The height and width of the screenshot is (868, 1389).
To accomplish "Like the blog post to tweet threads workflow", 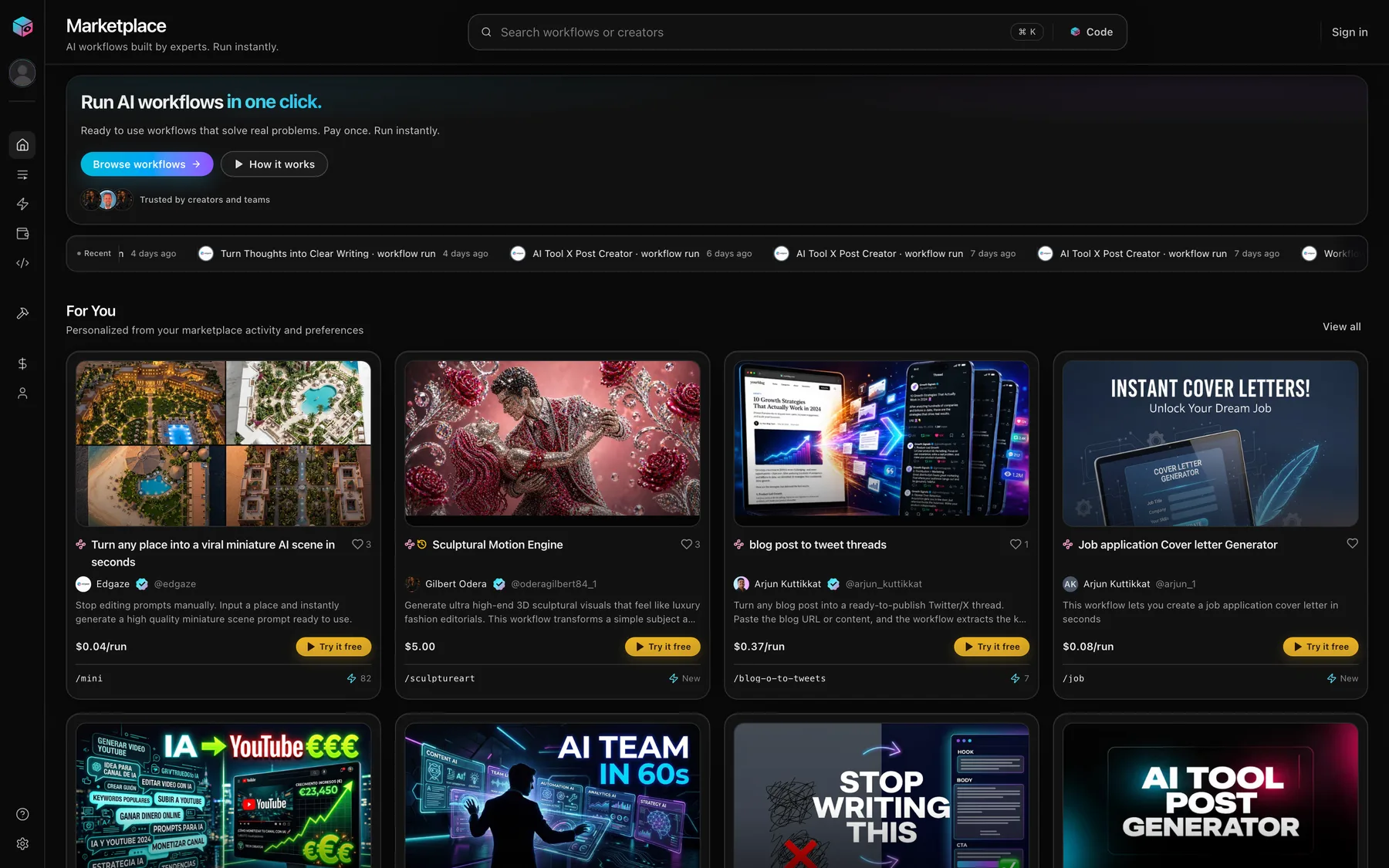I will pos(1016,544).
